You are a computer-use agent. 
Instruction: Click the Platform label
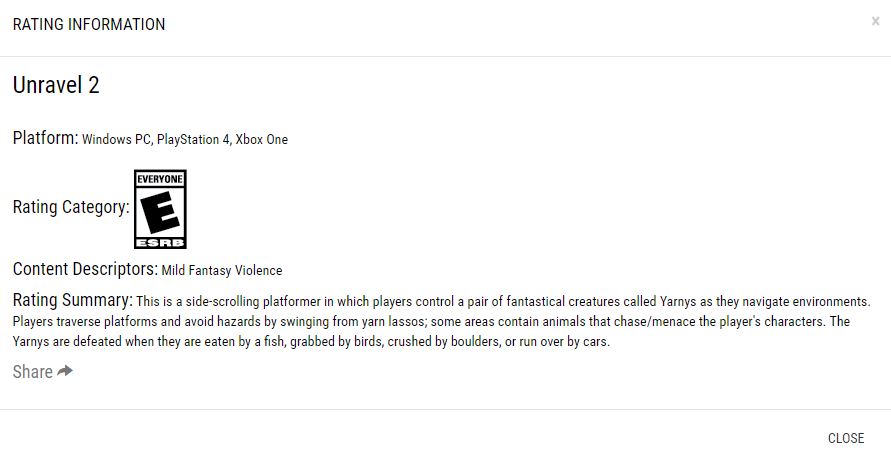pyautogui.click(x=45, y=138)
